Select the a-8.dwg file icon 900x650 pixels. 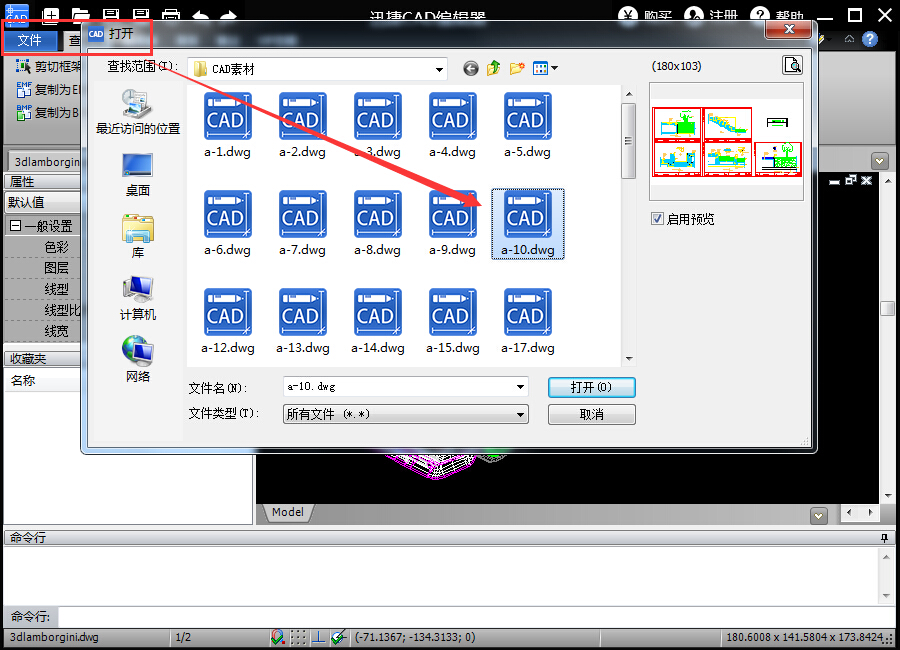tap(377, 214)
